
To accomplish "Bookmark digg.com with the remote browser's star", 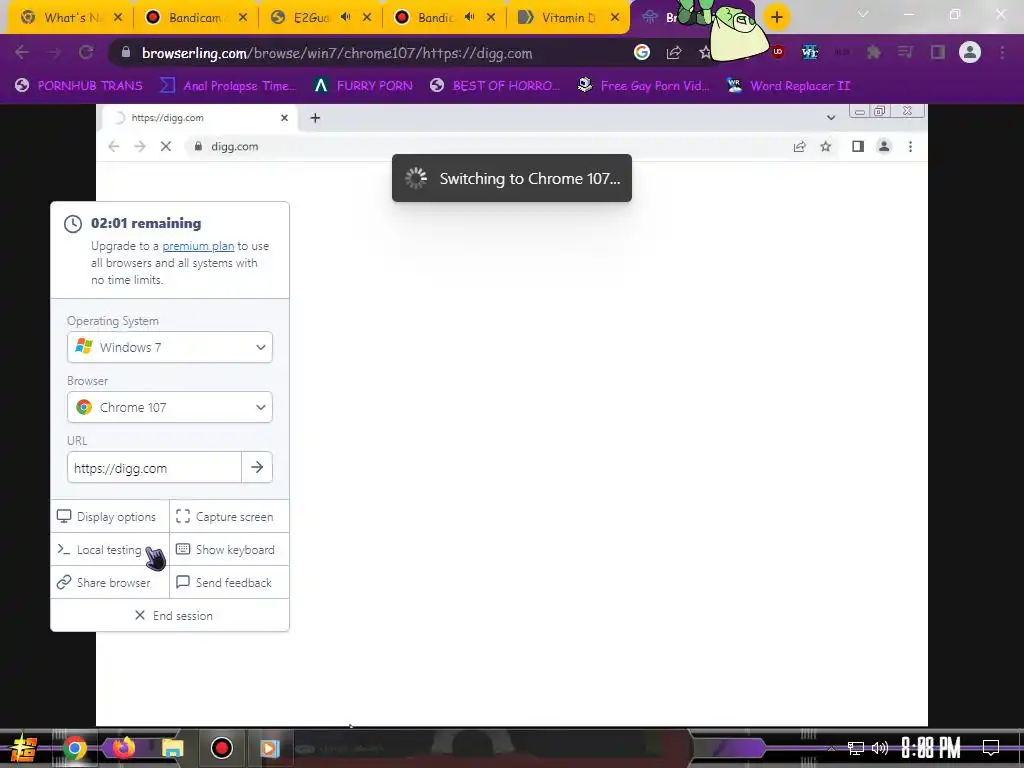I will click(x=825, y=146).
